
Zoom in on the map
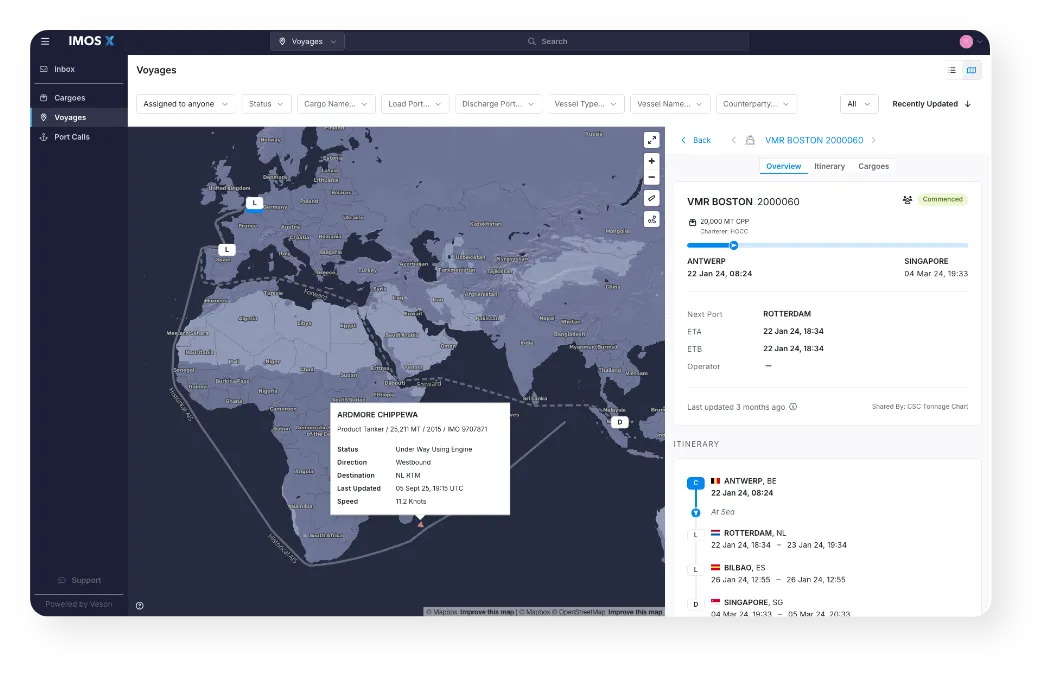click(652, 161)
